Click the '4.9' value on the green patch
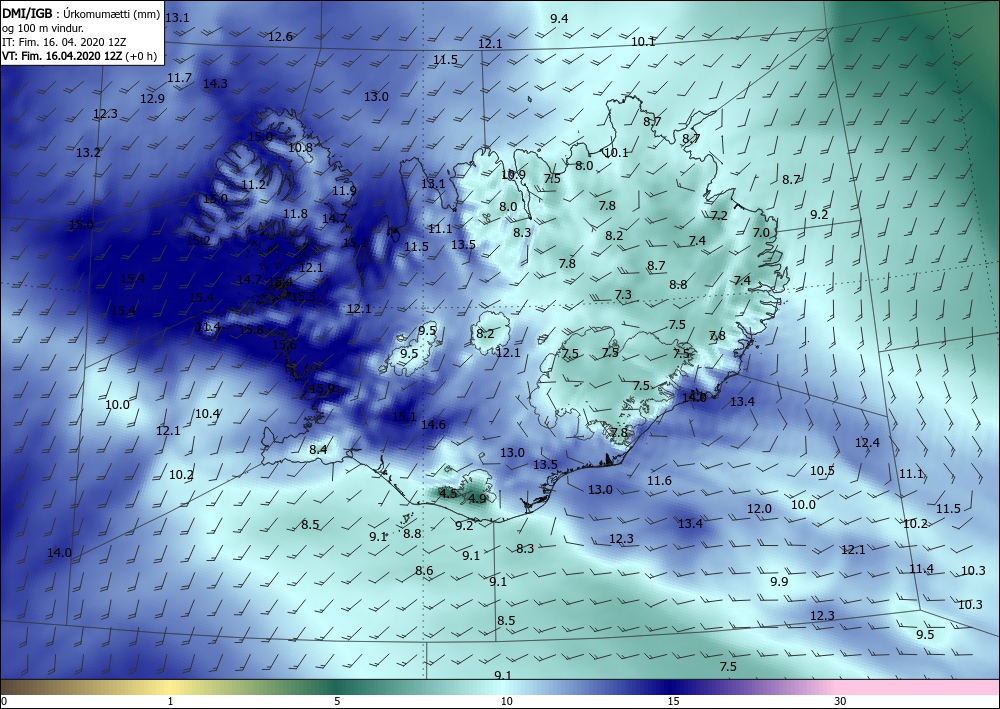The image size is (1000, 709). (x=478, y=499)
